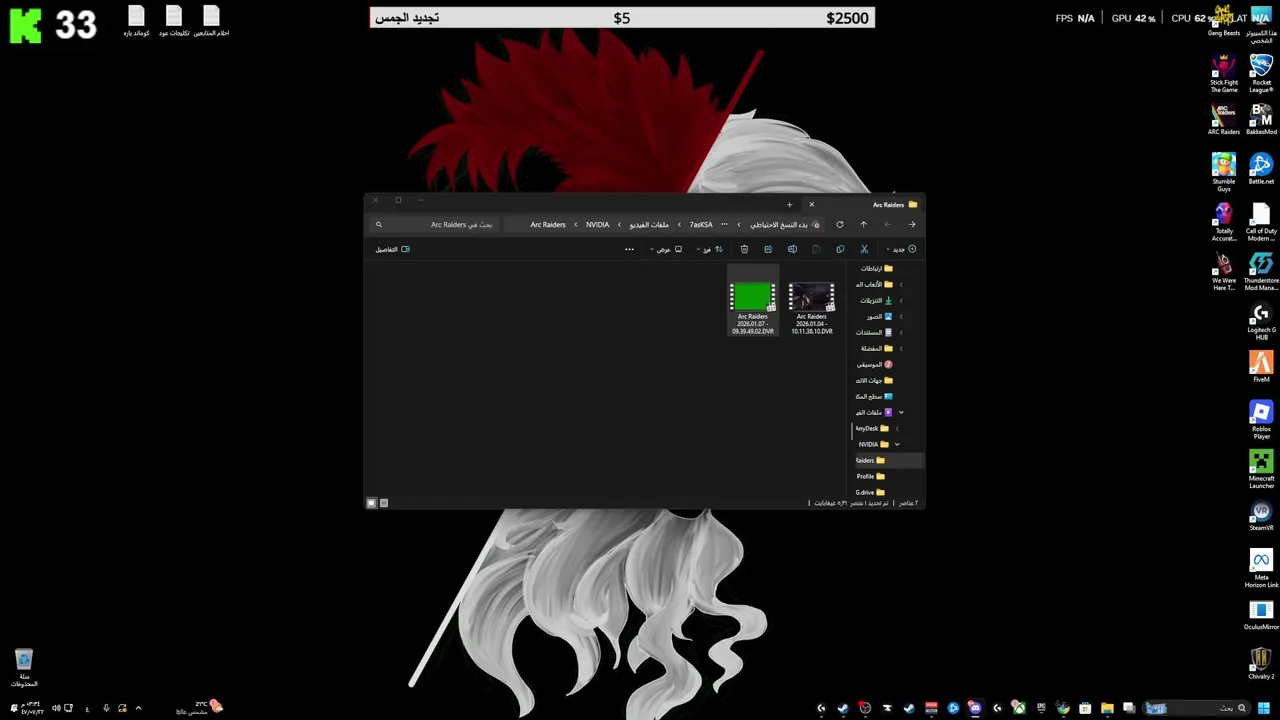
Task: Open Discord from the taskbar
Action: (x=975, y=708)
